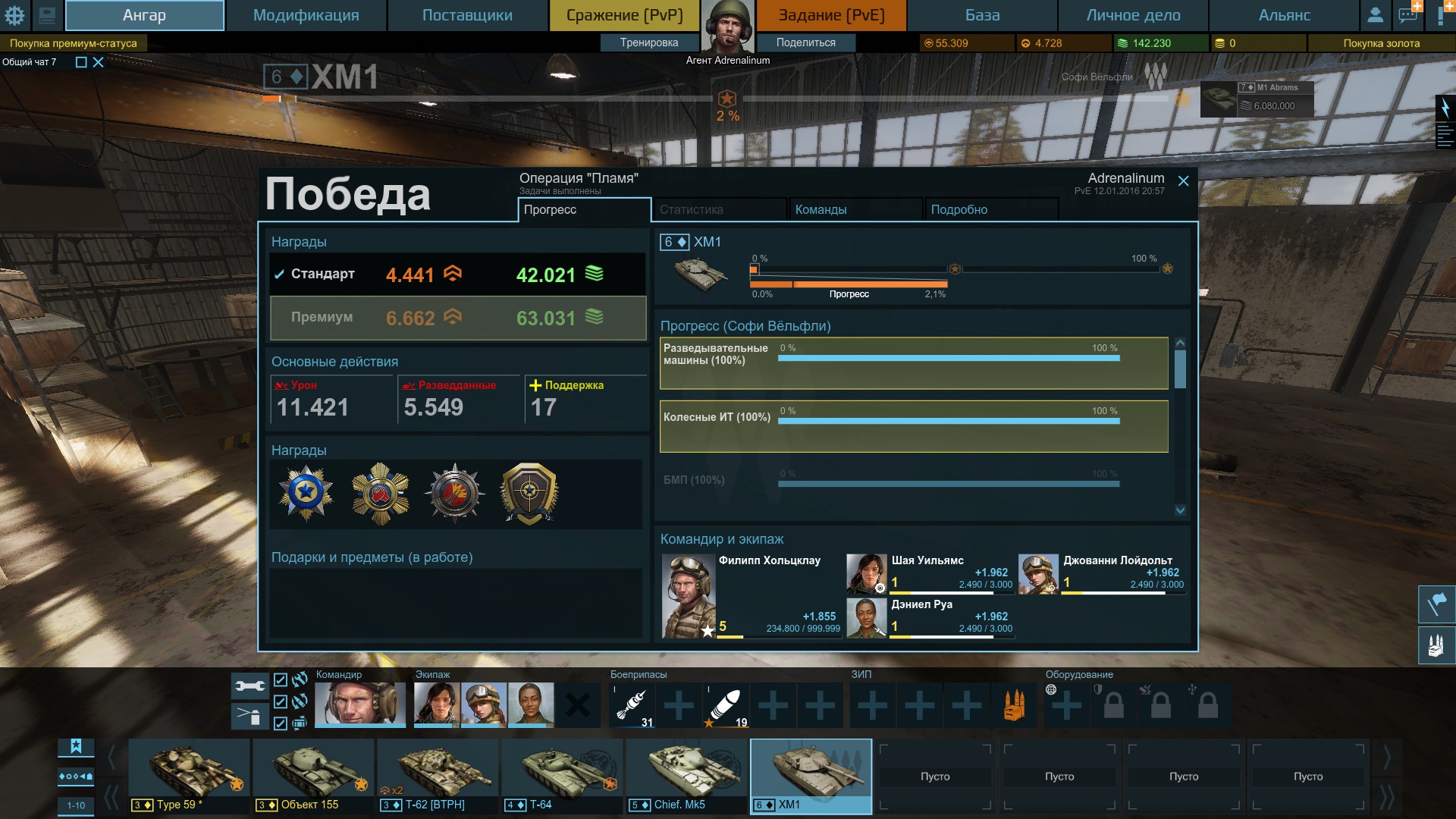Click down arrow of progress list scrollbar
This screenshot has width=1456, height=819.
coord(1180,510)
